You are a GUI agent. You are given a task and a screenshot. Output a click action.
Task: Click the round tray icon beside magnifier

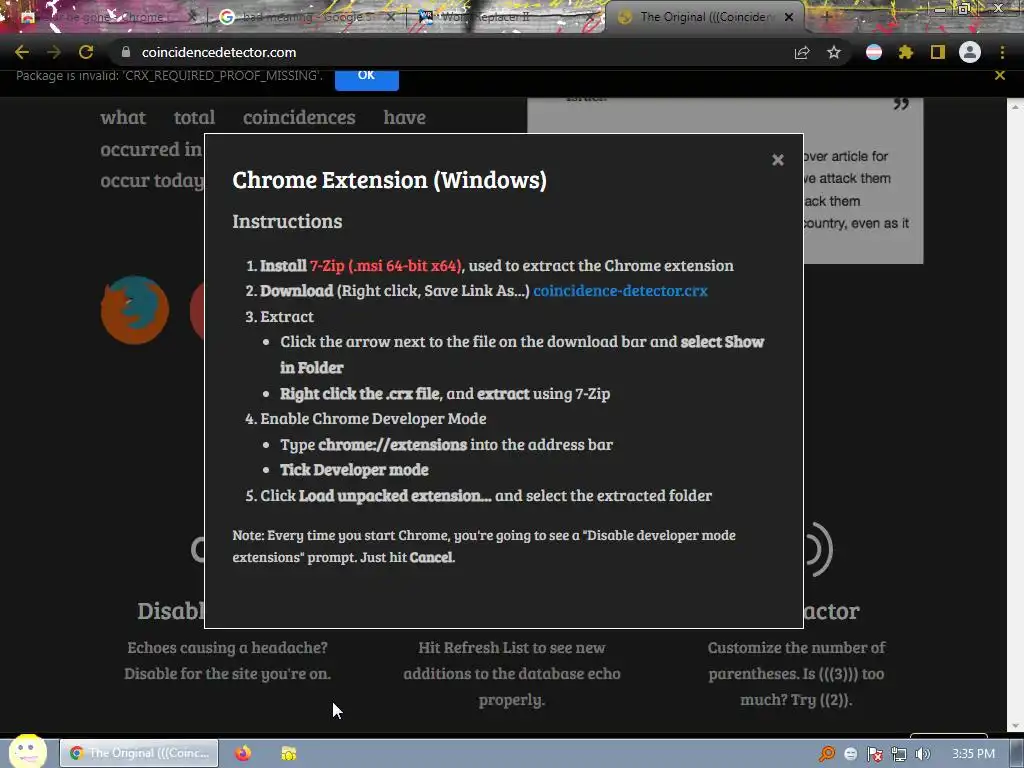(850, 754)
